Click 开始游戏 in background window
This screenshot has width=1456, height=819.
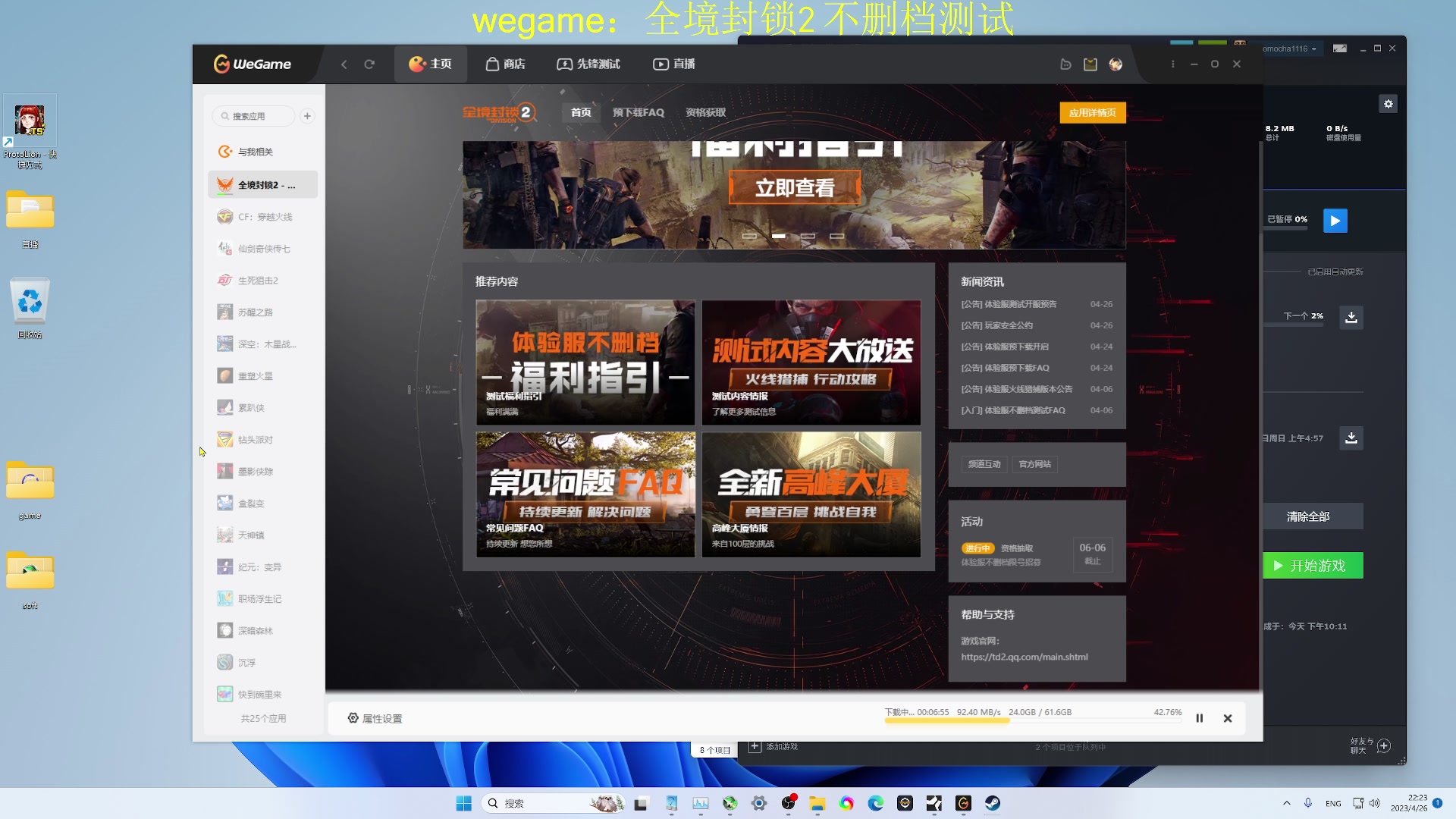coord(1313,566)
